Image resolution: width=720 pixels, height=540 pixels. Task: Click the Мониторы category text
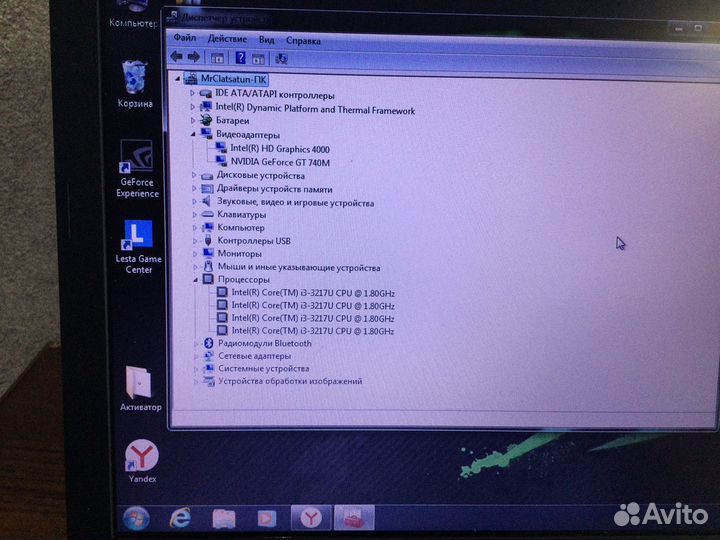pos(239,253)
